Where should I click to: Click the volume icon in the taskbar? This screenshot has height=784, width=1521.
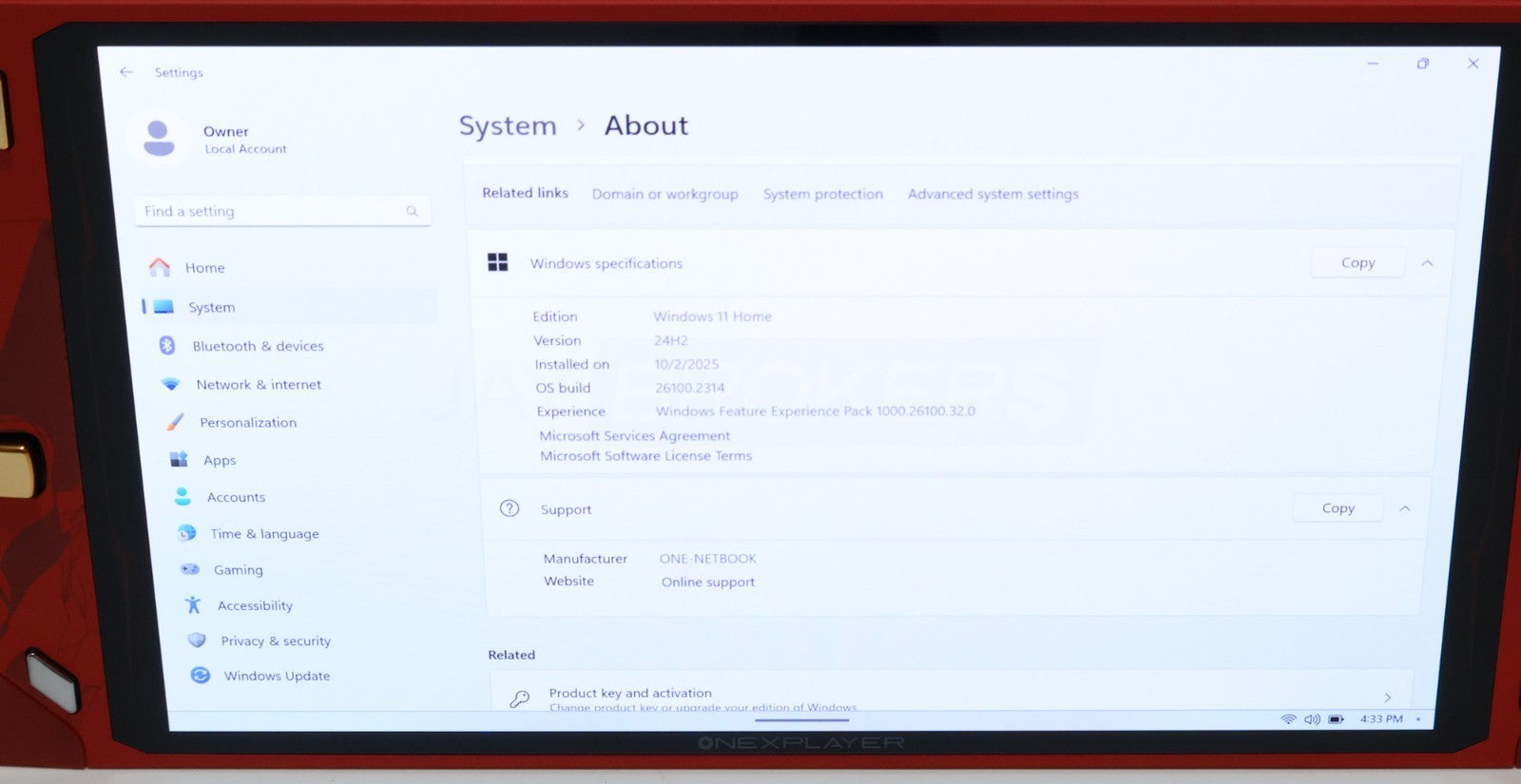coord(1312,719)
